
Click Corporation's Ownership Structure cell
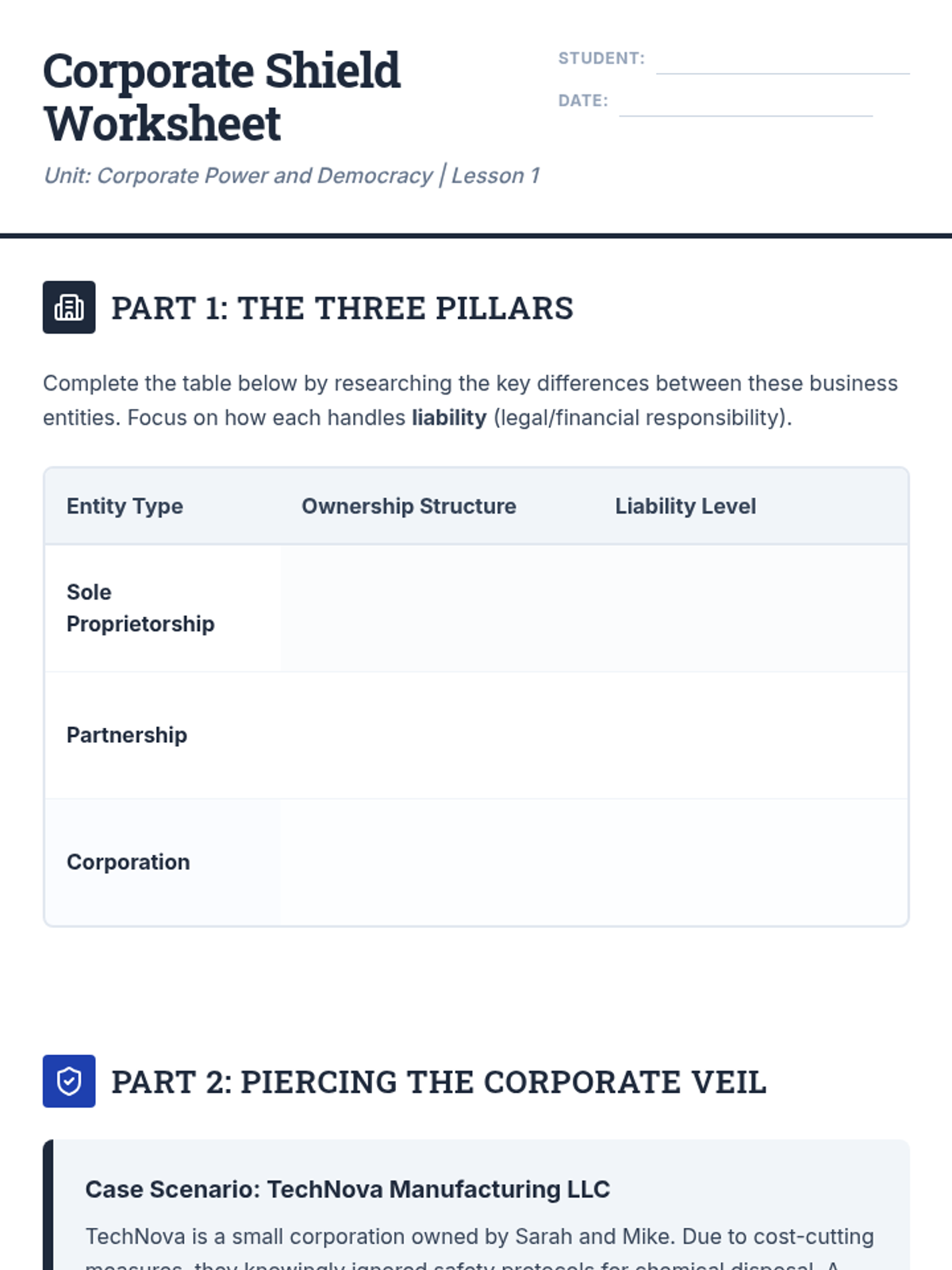[436, 862]
